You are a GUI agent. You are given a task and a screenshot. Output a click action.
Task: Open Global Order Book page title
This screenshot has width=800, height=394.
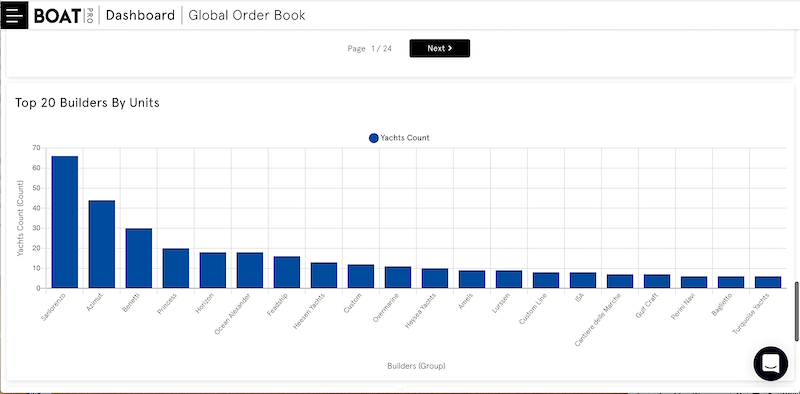pos(247,15)
